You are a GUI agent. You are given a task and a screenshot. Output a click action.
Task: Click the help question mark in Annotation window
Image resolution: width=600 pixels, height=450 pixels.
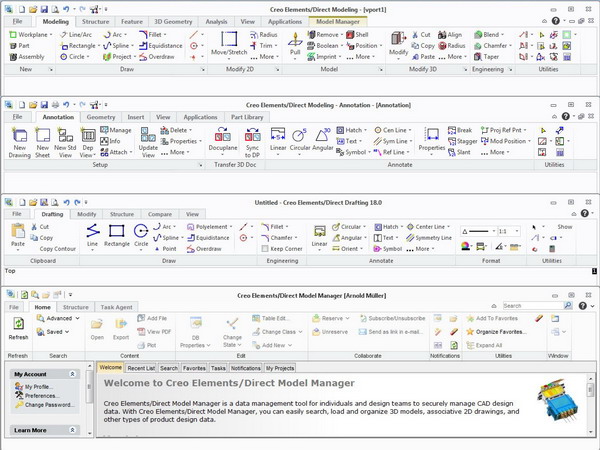pyautogui.click(x=566, y=116)
